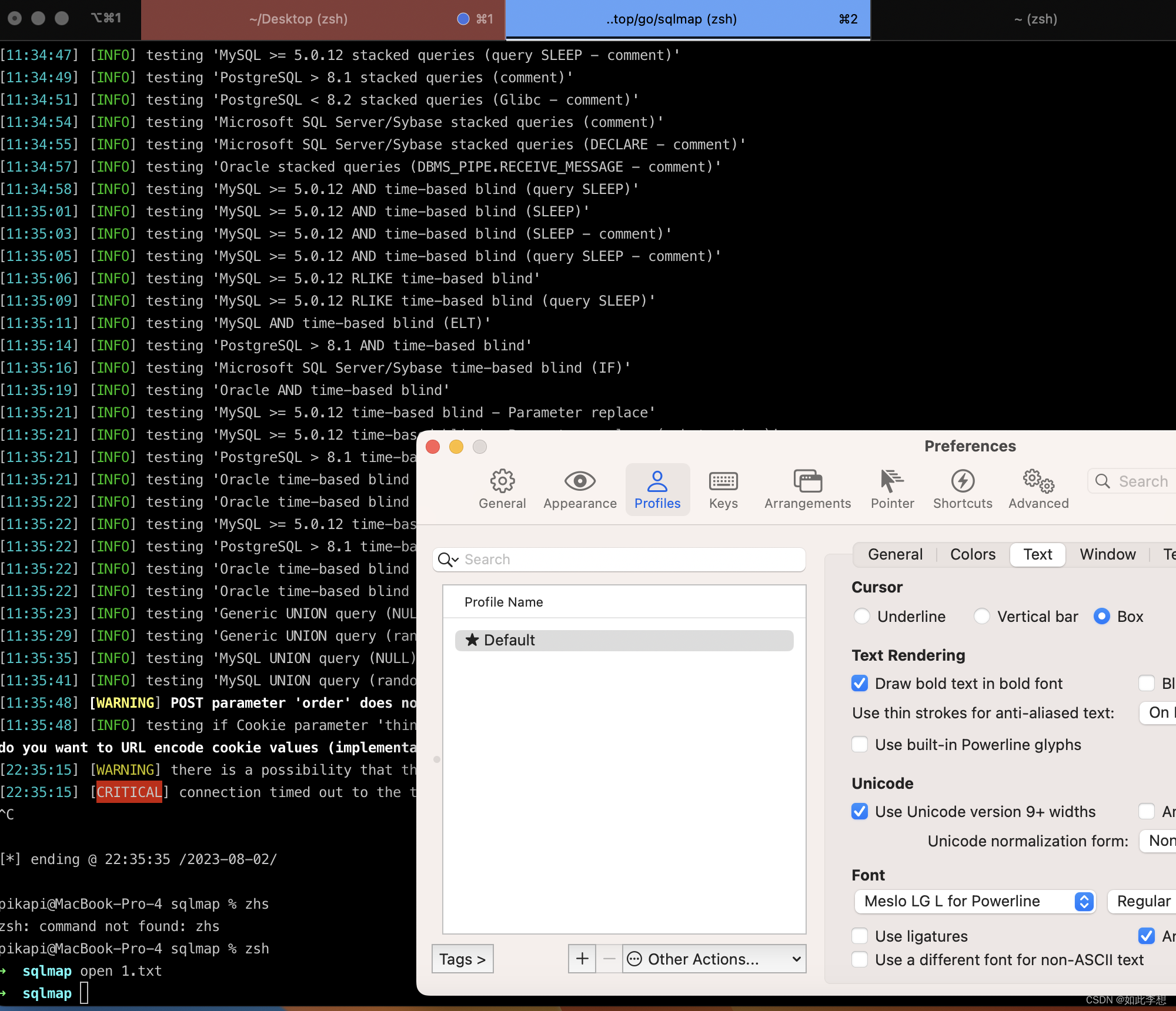Open the Arrangements windows icon

click(x=807, y=481)
